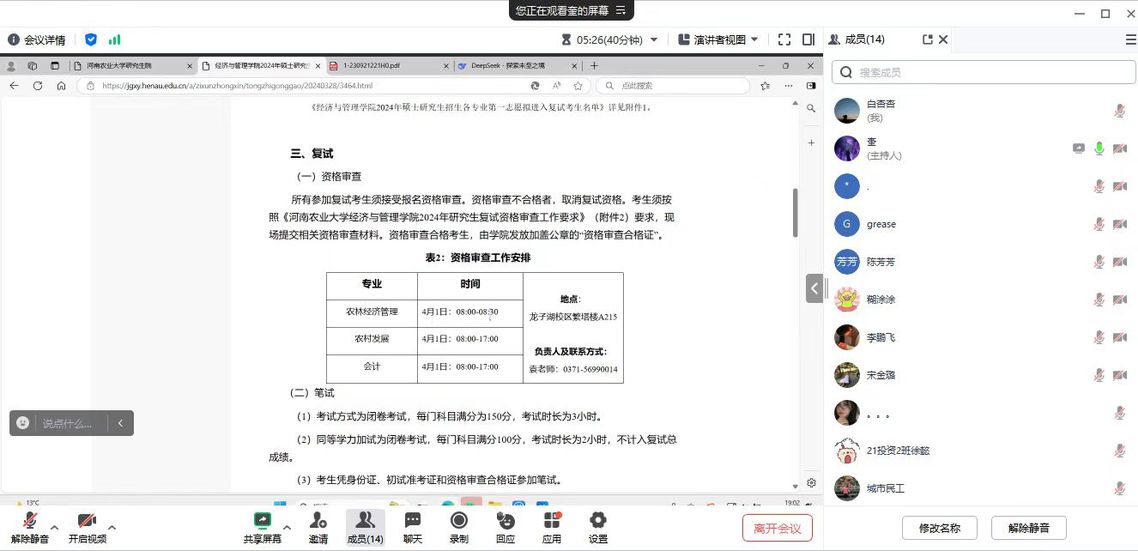Toggle recording with the 录制 button
Image resolution: width=1138 pixels, height=551 pixels.
pyautogui.click(x=459, y=527)
